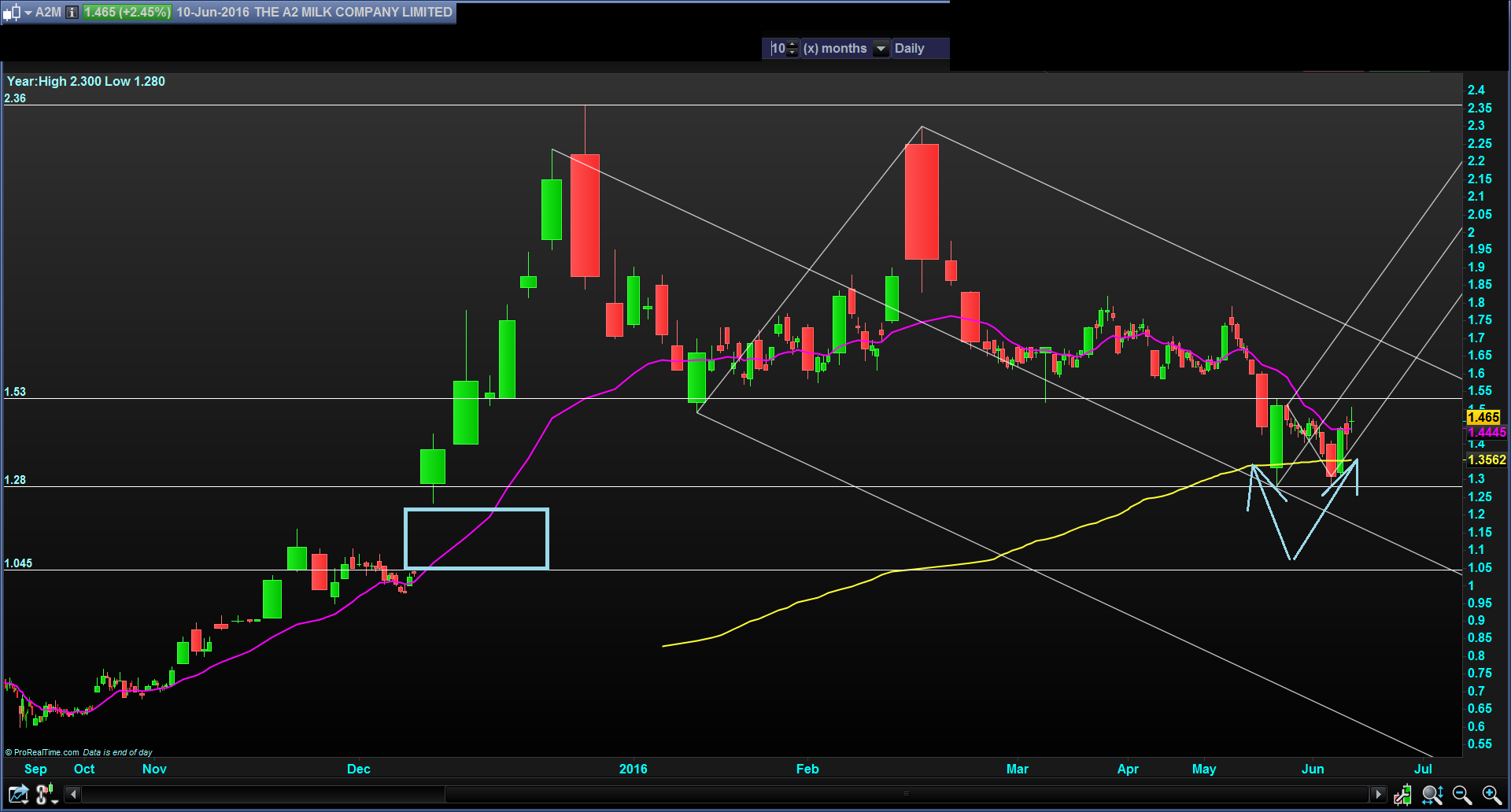Click the 1.53 horizontal line label
Image resolution: width=1511 pixels, height=812 pixels.
(x=15, y=392)
